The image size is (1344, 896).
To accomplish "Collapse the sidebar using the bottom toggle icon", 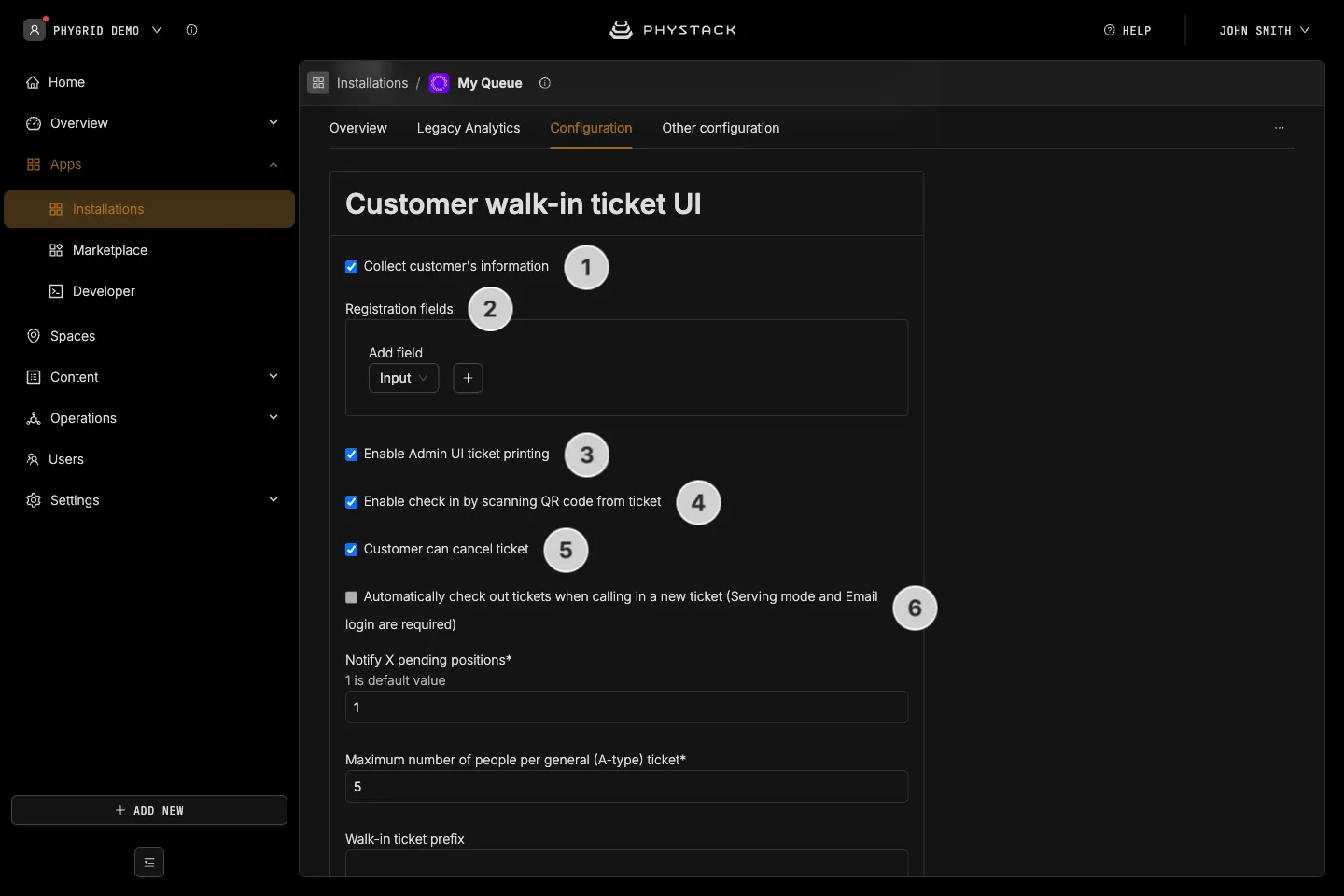I will pyautogui.click(x=149, y=862).
